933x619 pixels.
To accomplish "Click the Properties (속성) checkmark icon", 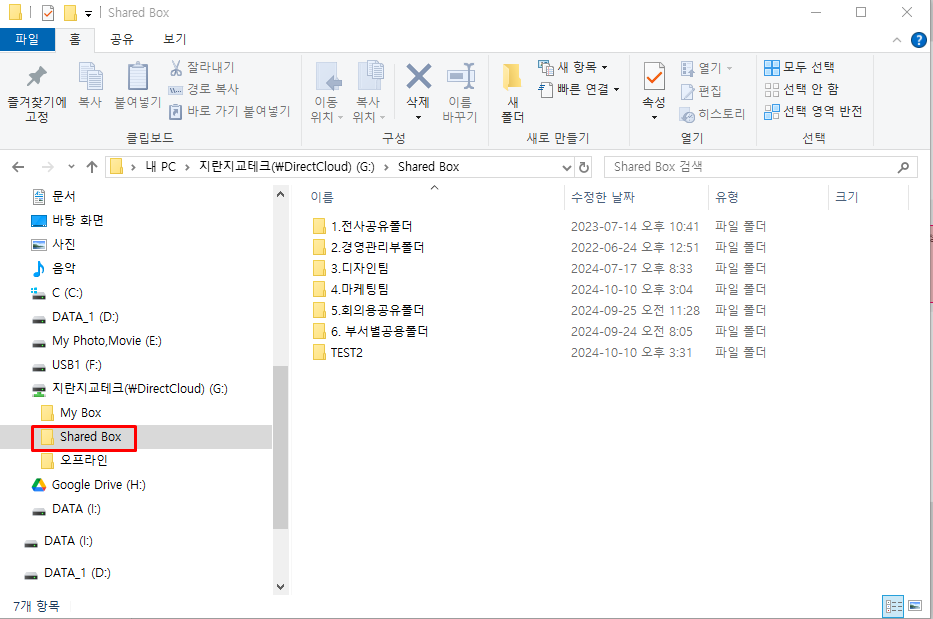I will [654, 77].
